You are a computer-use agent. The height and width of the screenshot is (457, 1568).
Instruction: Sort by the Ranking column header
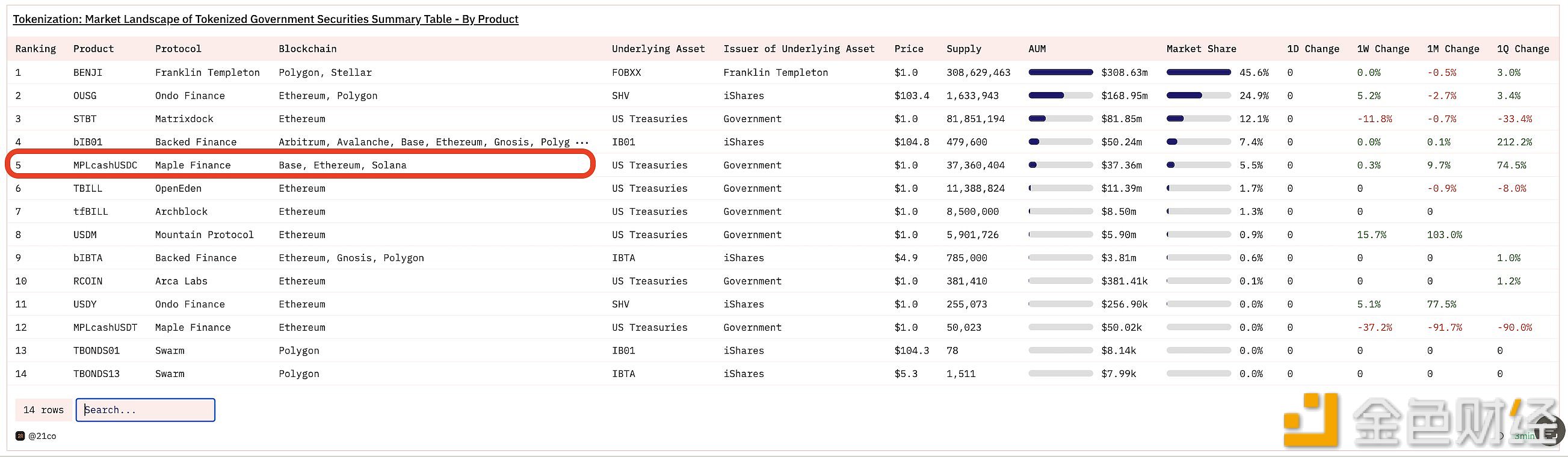(35, 49)
